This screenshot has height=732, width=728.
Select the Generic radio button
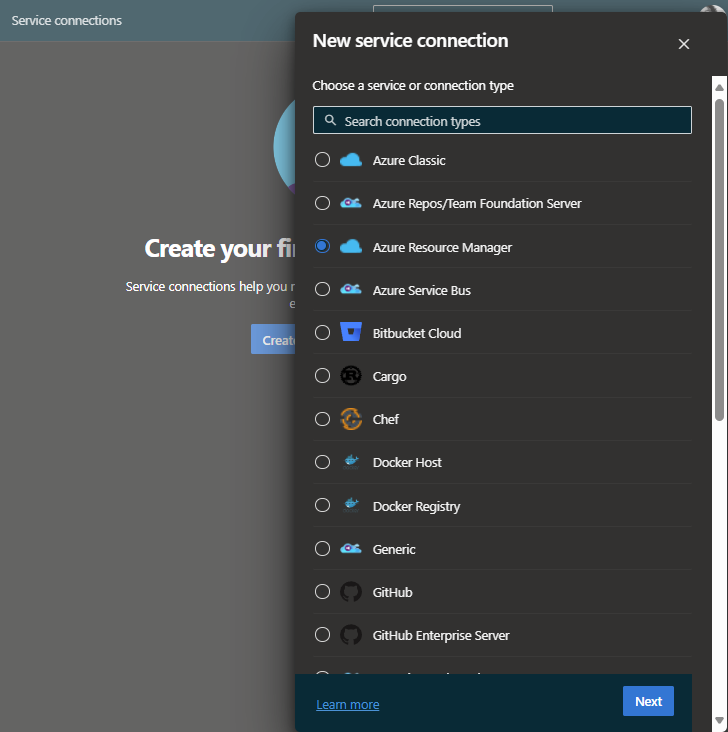click(x=322, y=549)
